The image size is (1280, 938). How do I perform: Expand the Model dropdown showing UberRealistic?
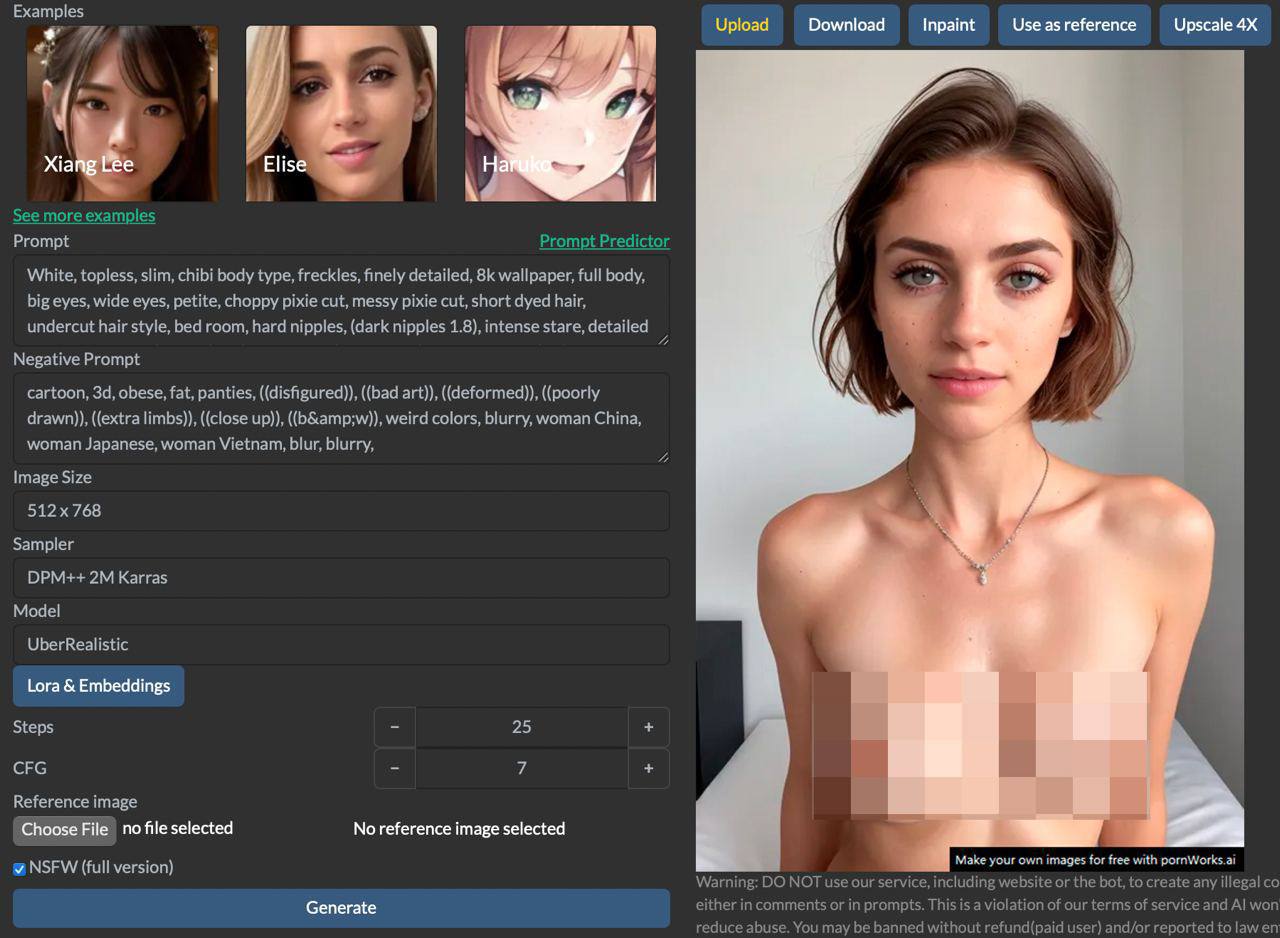341,644
